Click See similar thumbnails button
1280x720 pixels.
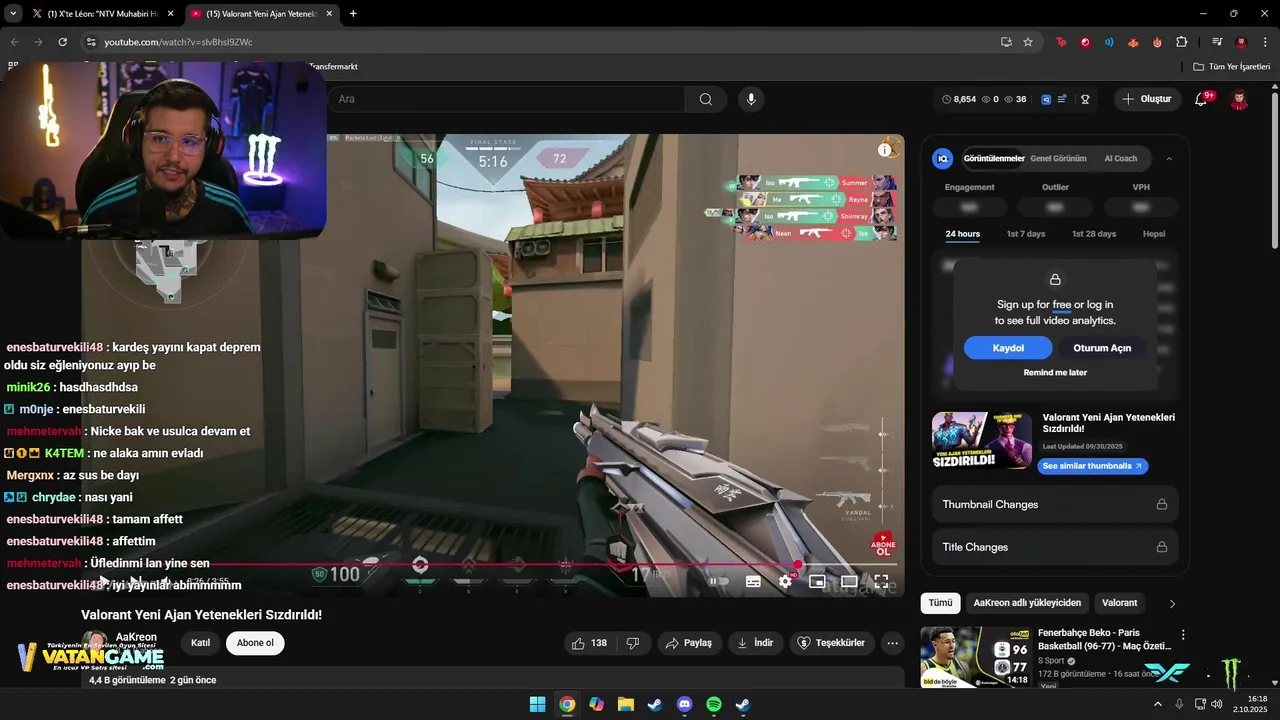(1092, 466)
